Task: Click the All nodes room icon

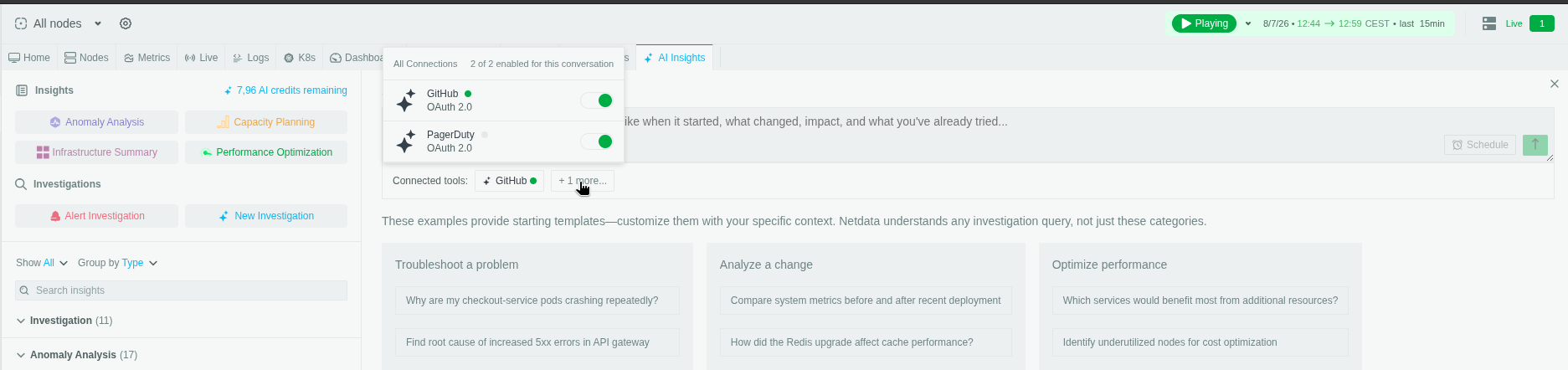Action: coord(21,23)
